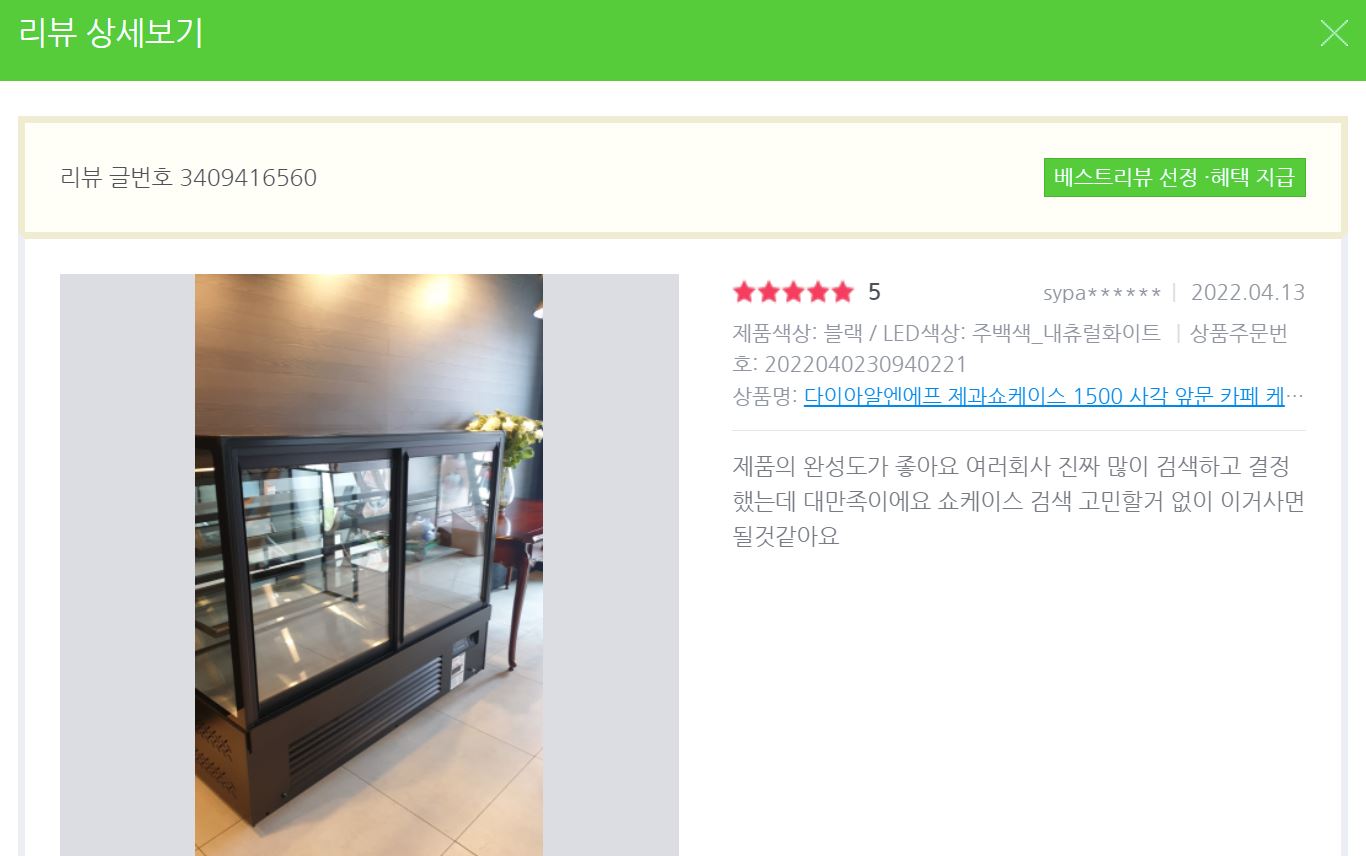Click the second rating star

click(x=769, y=292)
